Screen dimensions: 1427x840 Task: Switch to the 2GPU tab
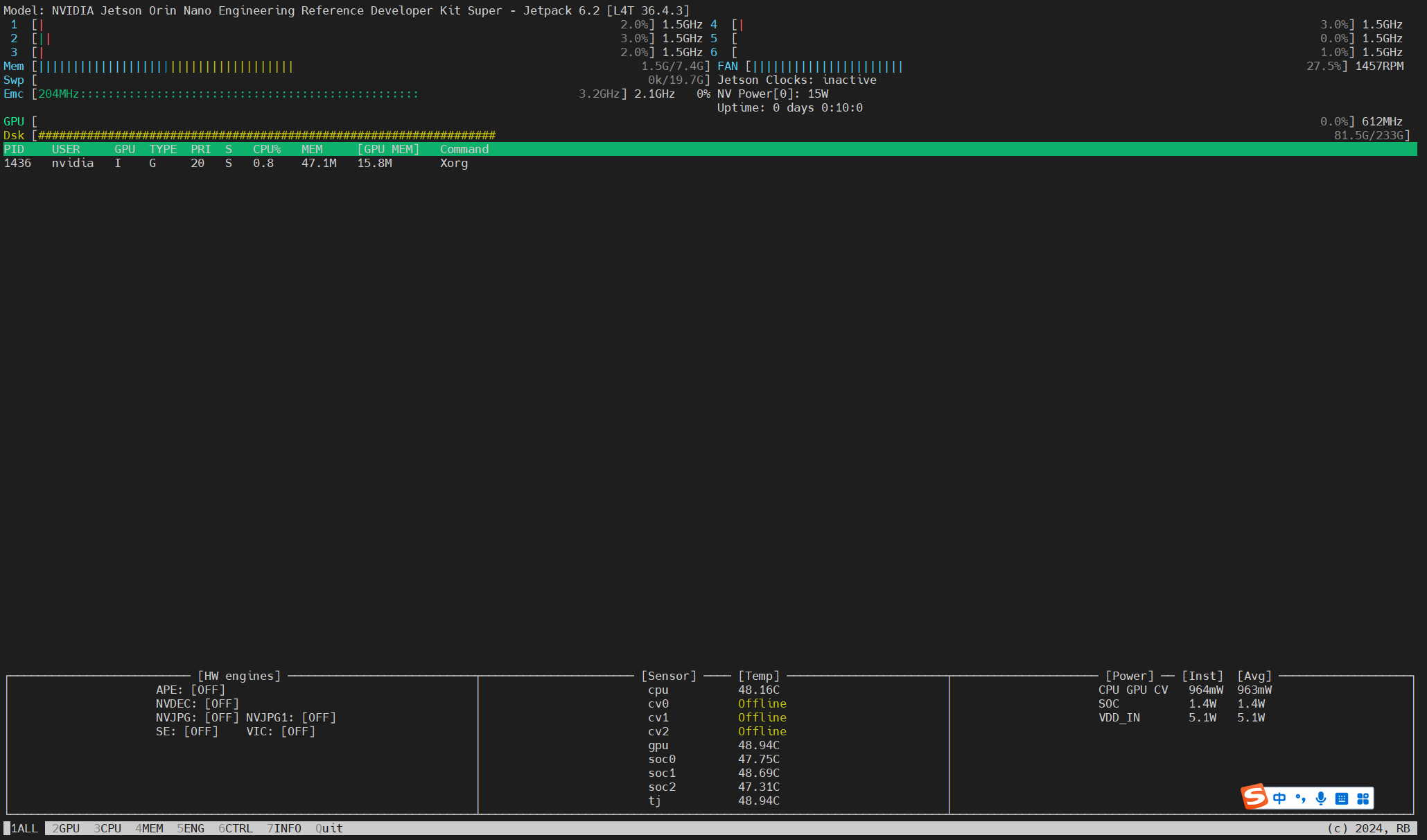(x=66, y=828)
